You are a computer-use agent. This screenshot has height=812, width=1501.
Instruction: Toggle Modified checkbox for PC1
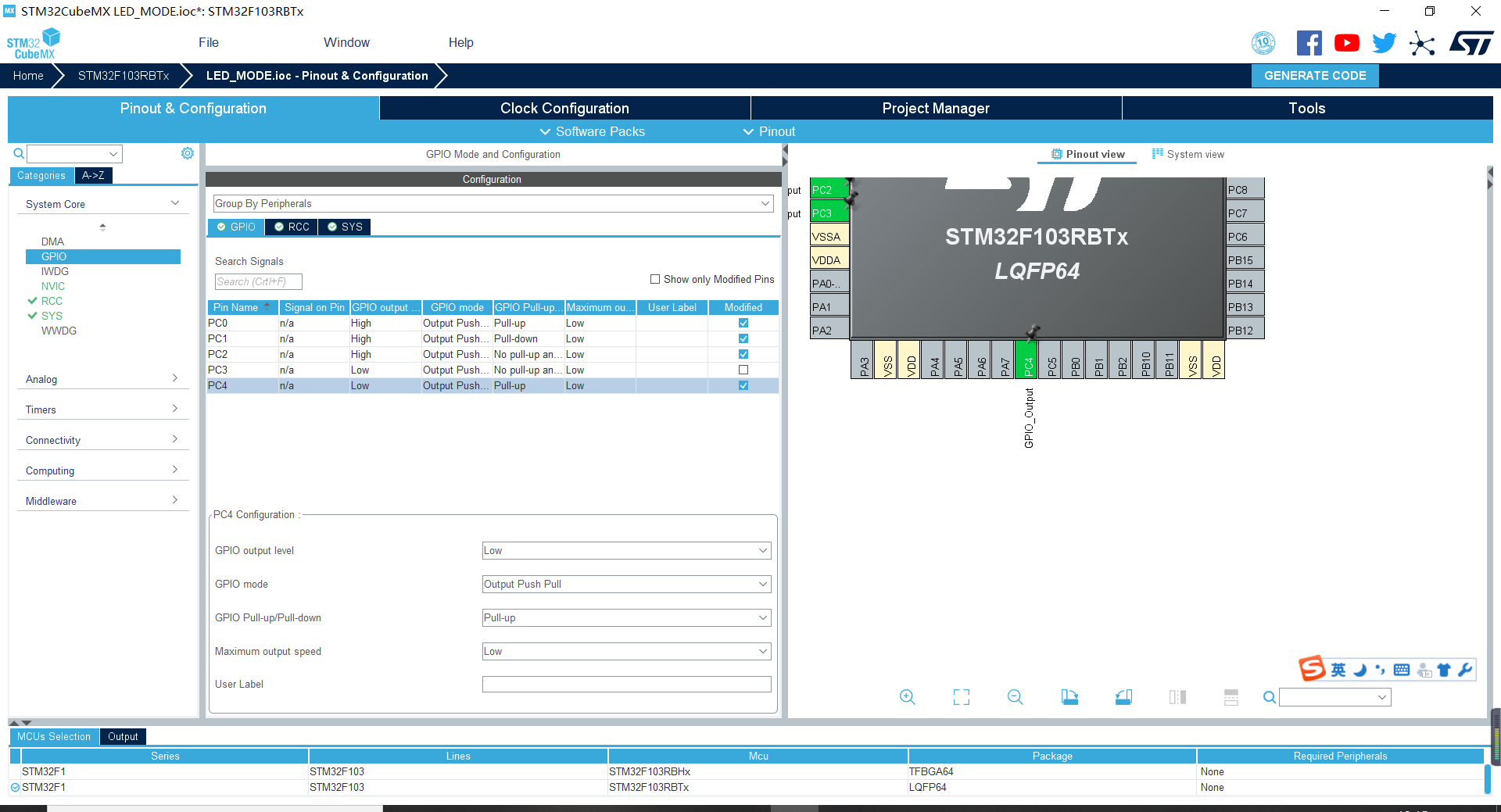click(743, 338)
